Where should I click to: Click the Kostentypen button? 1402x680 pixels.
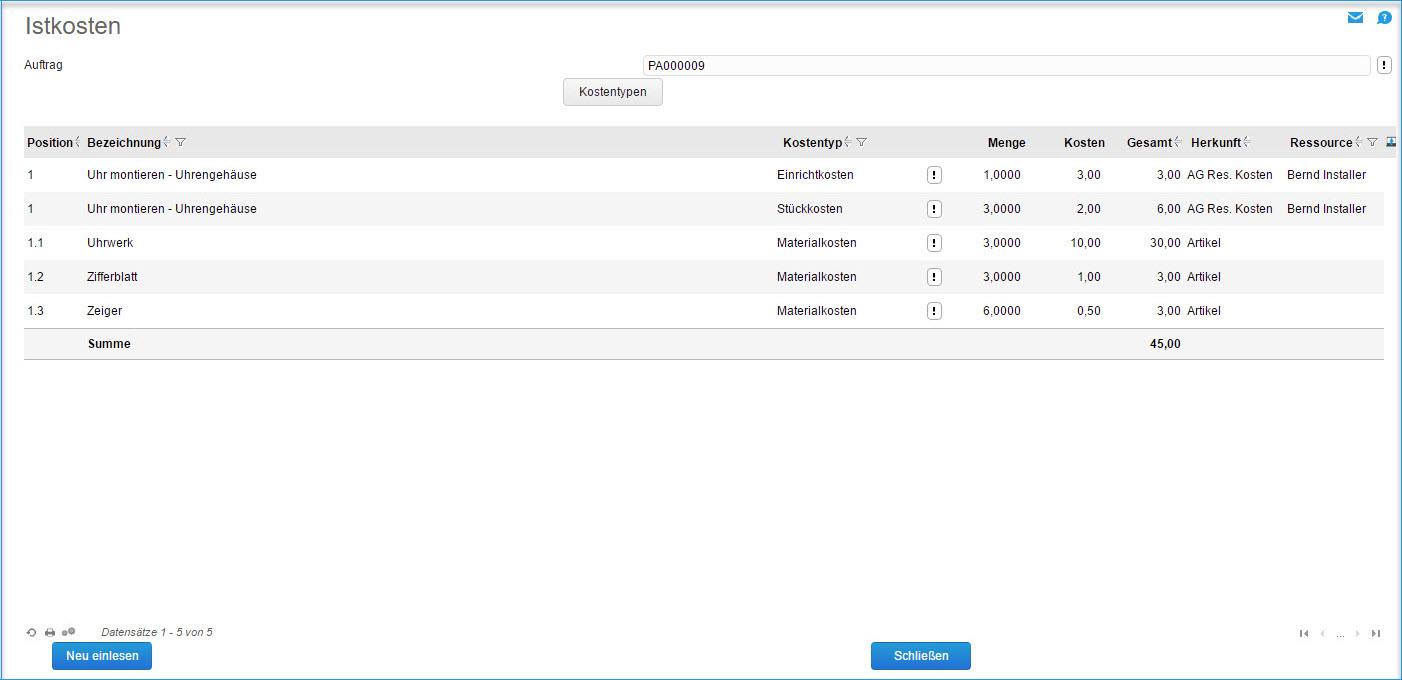pos(613,92)
